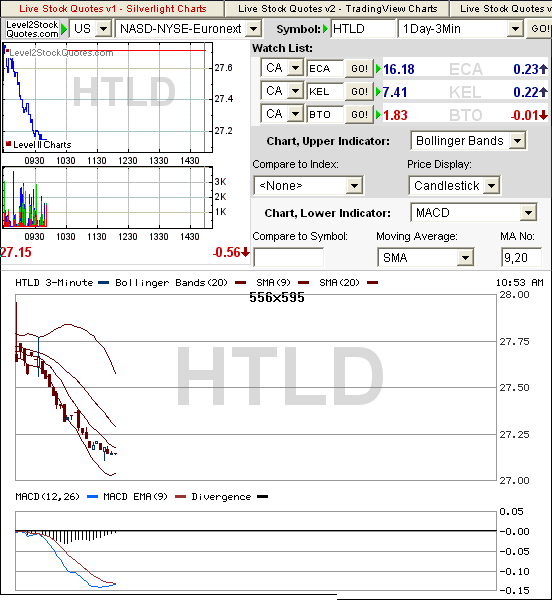Click the green arrow beside KEL quote
This screenshot has width=552, height=600.
[378, 92]
